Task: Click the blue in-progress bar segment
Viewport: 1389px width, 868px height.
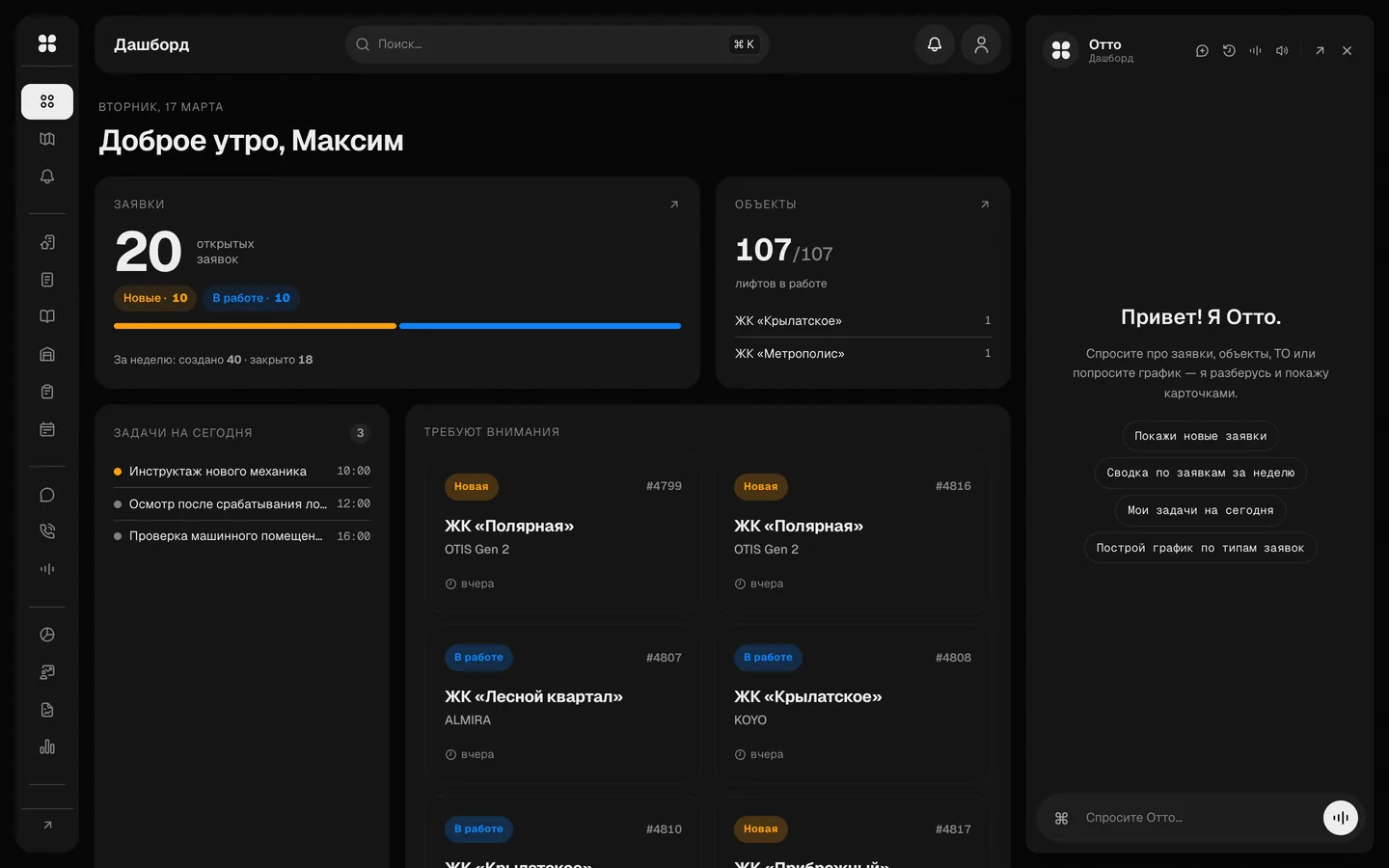Action: tap(540, 326)
